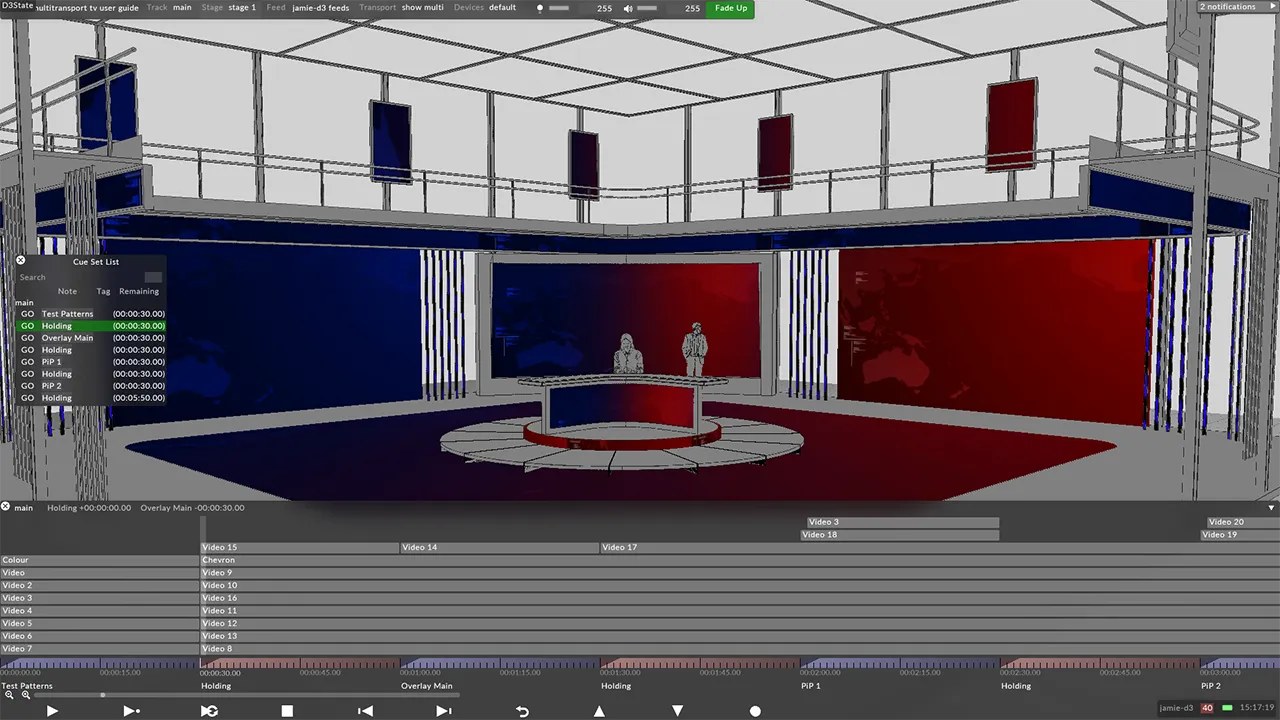Screen dimensions: 1280x720
Task: Jump to previous section icon
Action: point(365,711)
